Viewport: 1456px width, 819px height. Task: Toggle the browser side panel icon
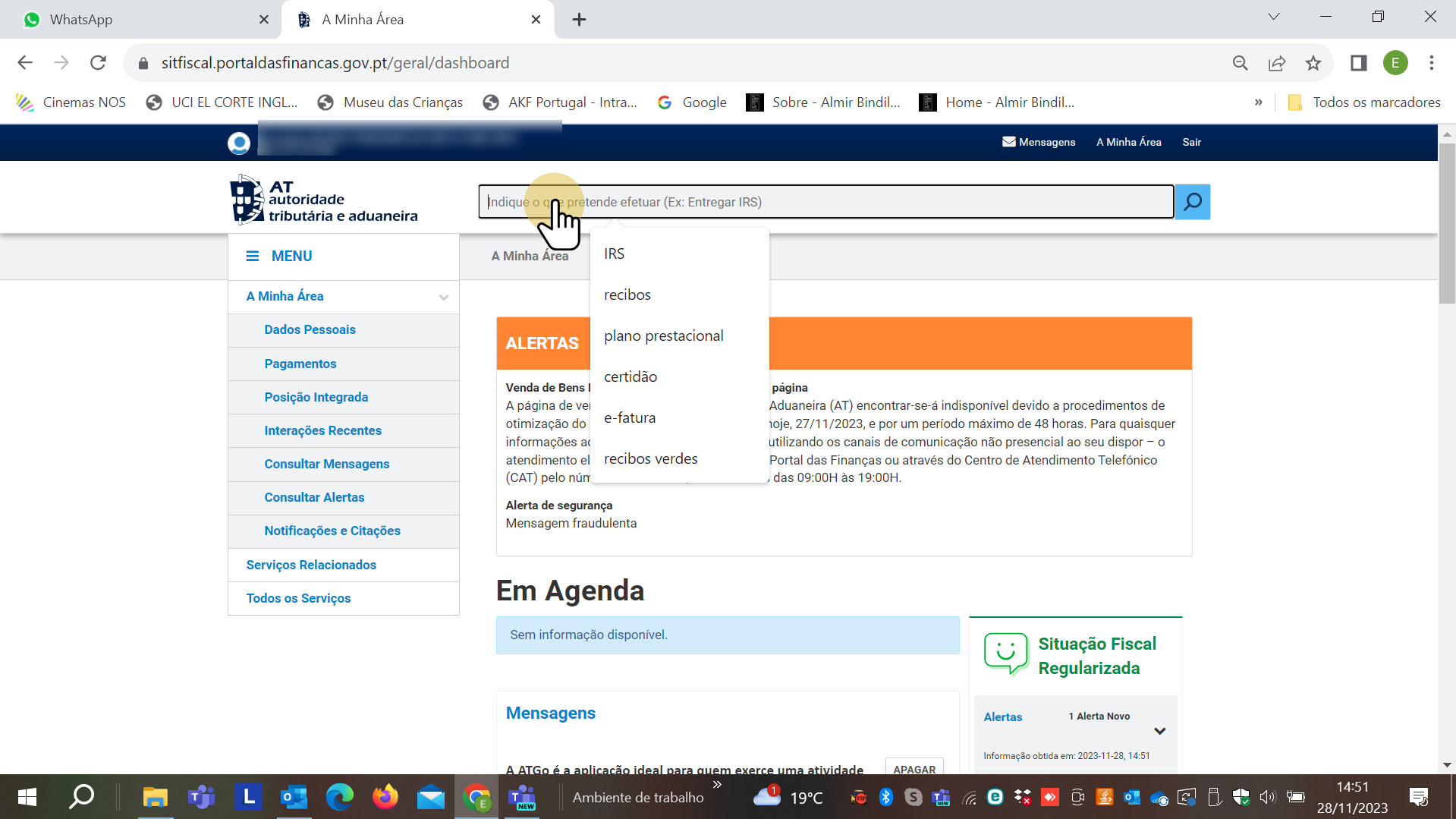[x=1358, y=63]
